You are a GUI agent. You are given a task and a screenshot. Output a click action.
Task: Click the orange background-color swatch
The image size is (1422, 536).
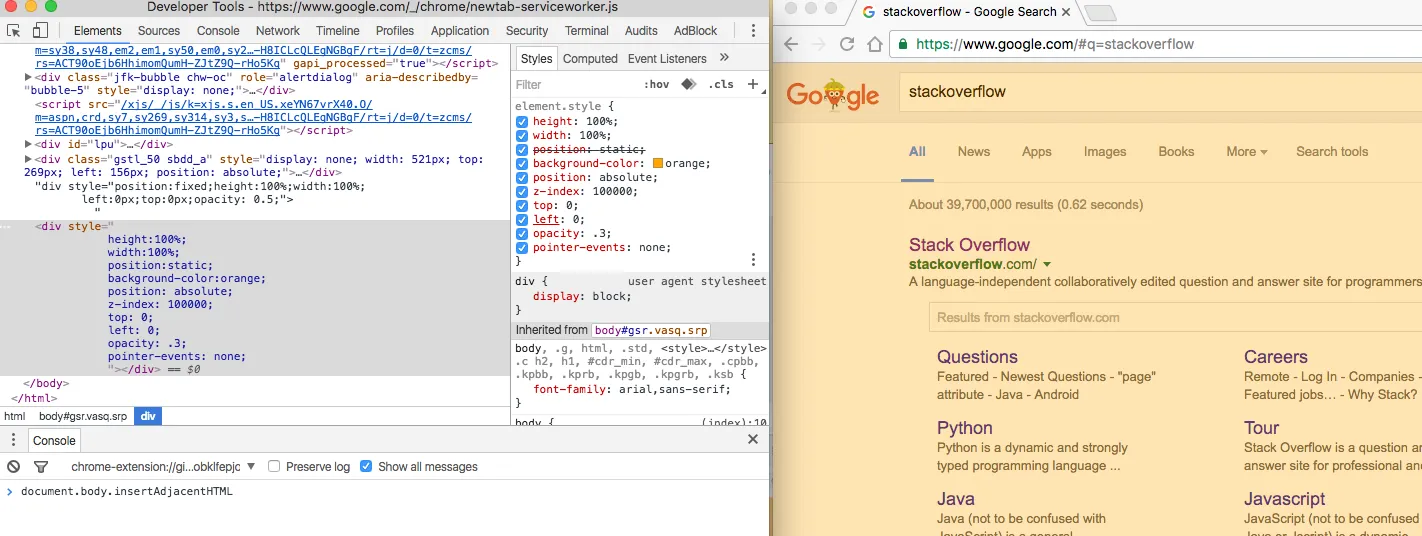[x=657, y=164]
